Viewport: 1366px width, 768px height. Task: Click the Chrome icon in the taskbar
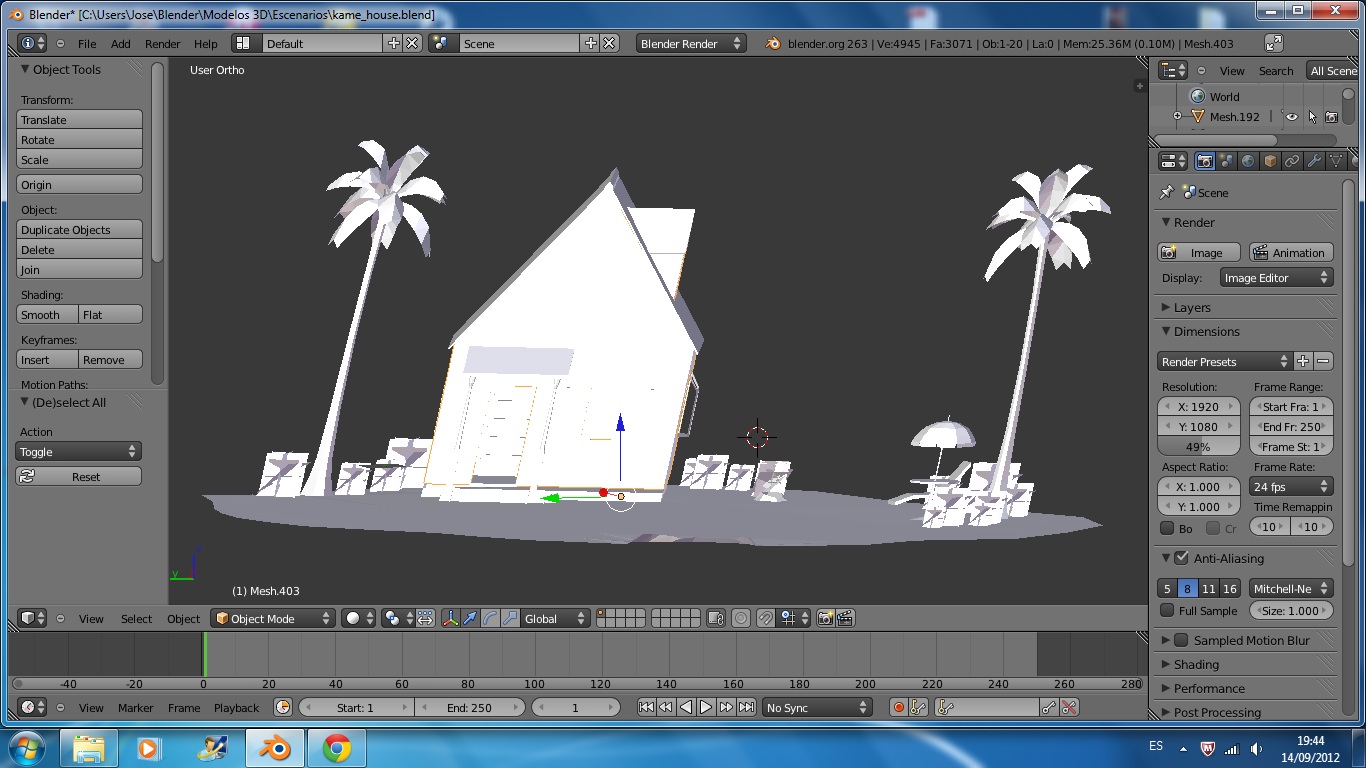pos(336,748)
